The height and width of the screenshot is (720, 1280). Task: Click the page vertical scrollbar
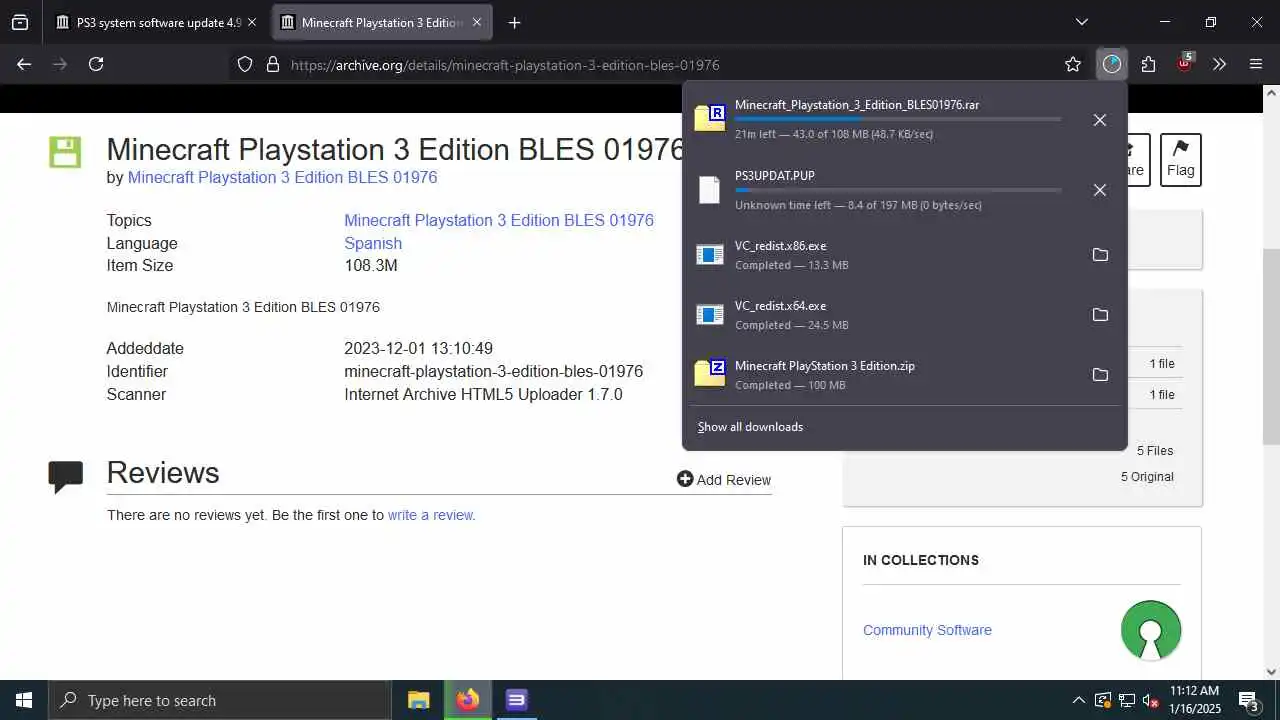(x=1271, y=345)
